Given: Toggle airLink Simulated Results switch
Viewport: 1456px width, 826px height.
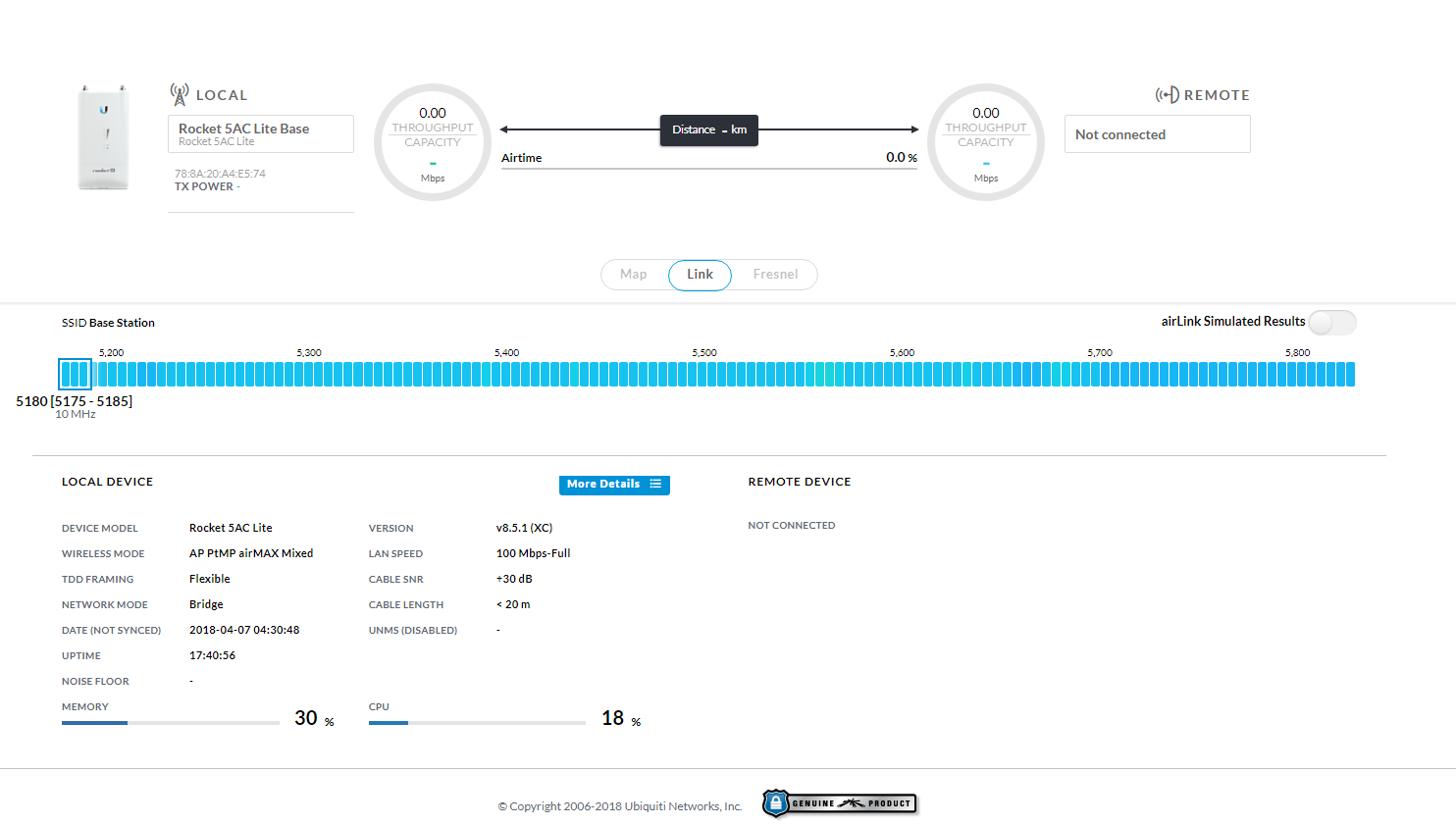Looking at the screenshot, I should coord(1332,322).
